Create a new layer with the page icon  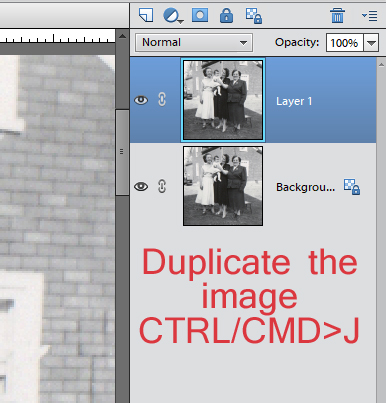146,15
